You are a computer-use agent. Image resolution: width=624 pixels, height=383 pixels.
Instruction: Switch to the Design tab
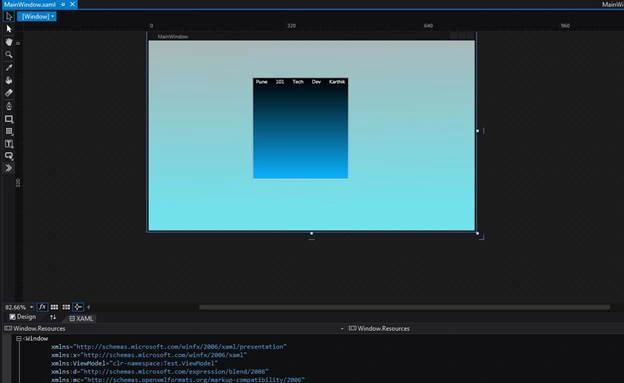(x=23, y=317)
